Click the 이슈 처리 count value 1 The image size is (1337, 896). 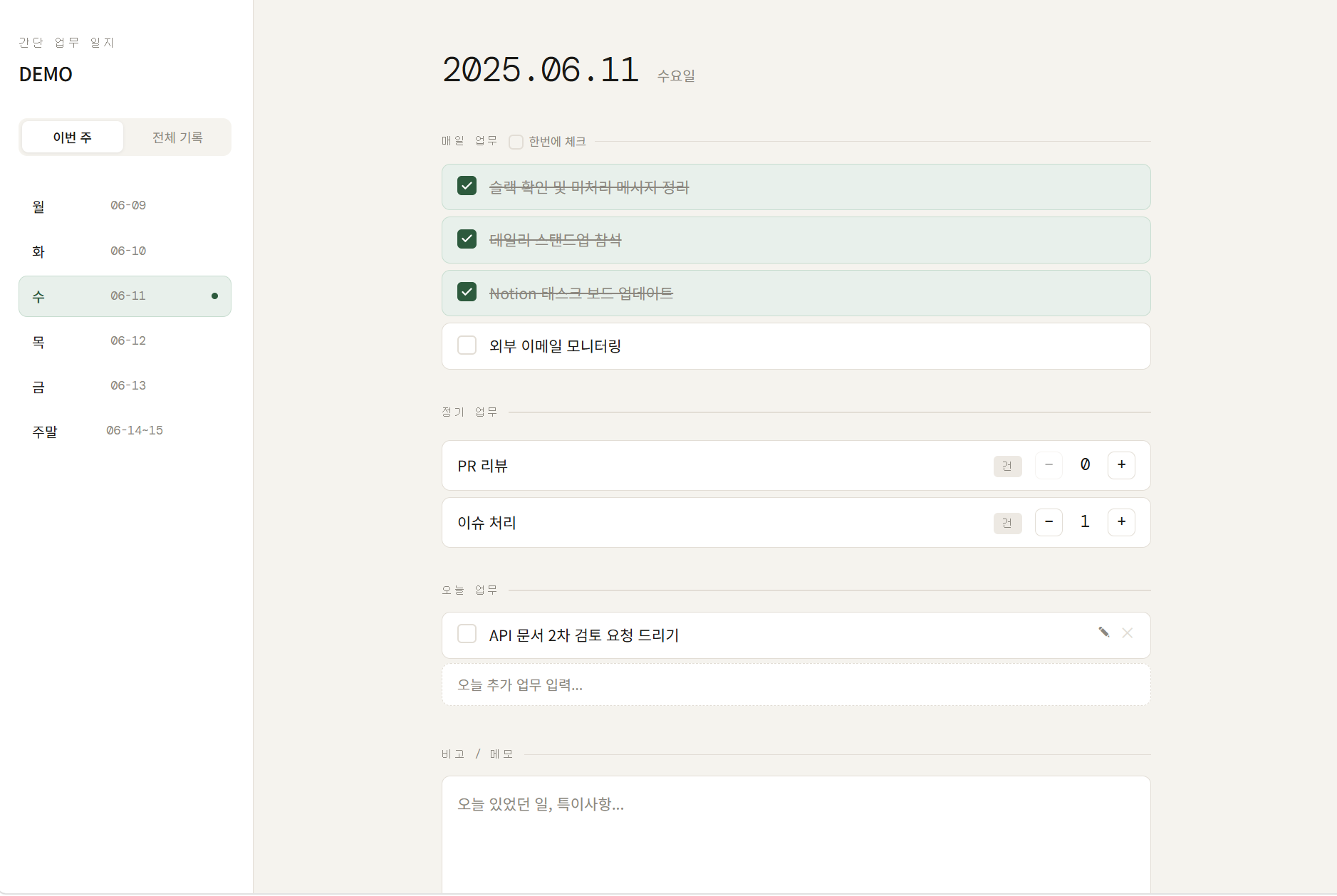tap(1085, 521)
